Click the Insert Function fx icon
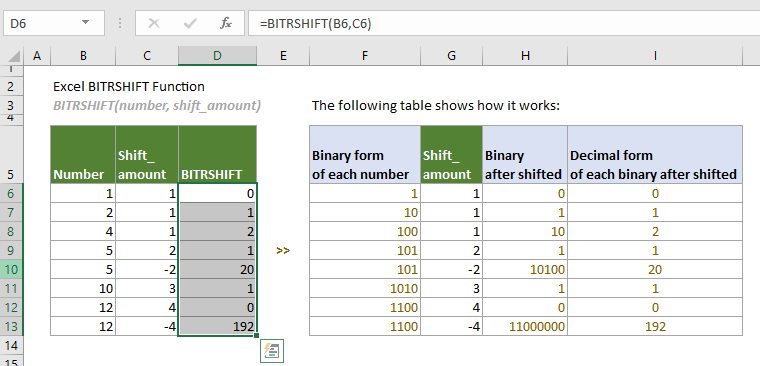760x366 pixels. (226, 23)
